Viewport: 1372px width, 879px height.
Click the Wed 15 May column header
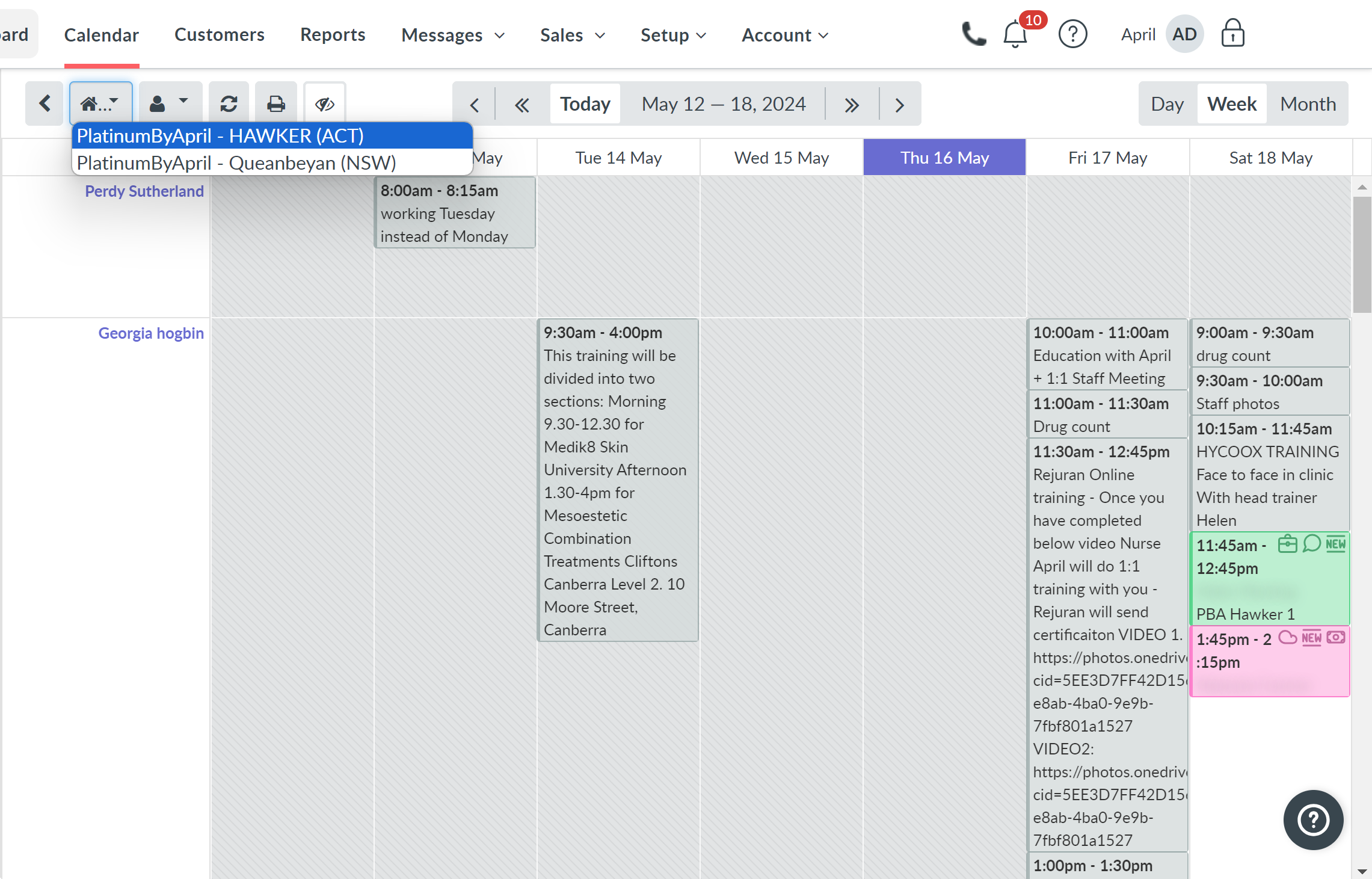click(x=781, y=158)
